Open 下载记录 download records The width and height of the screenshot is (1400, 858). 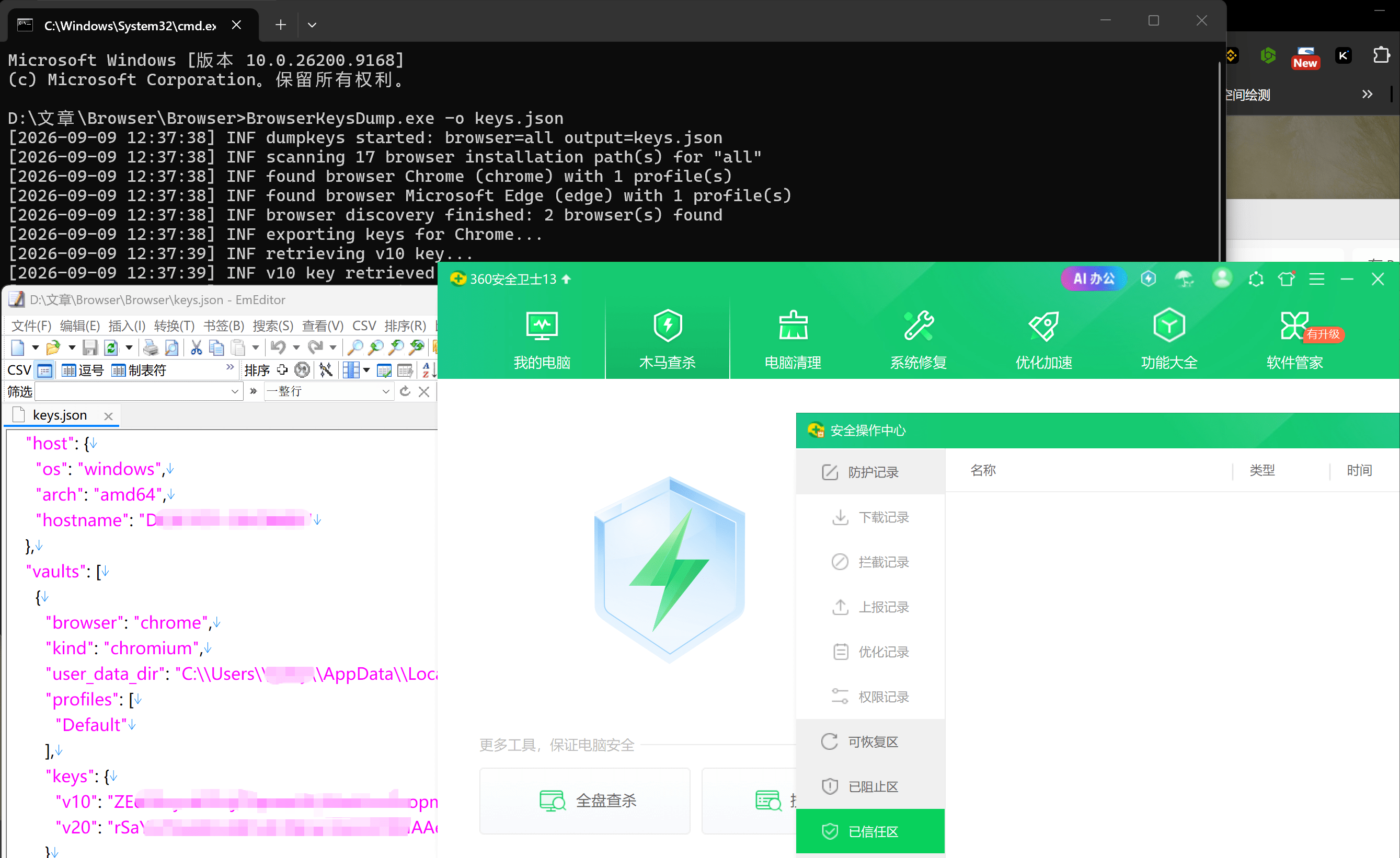coord(870,517)
